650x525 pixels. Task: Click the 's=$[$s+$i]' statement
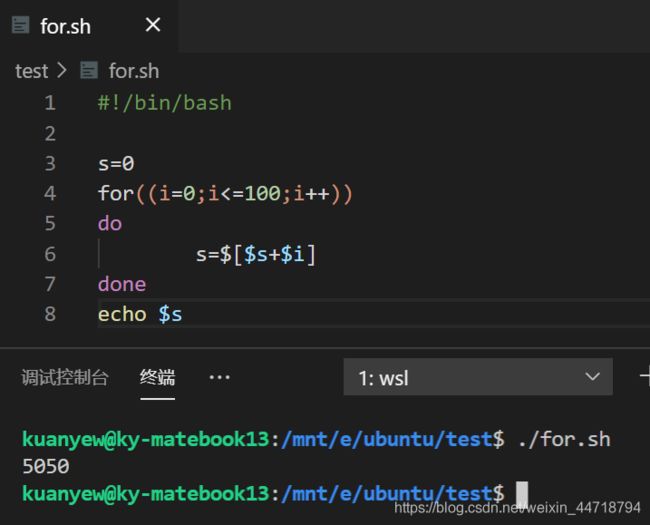(x=256, y=254)
